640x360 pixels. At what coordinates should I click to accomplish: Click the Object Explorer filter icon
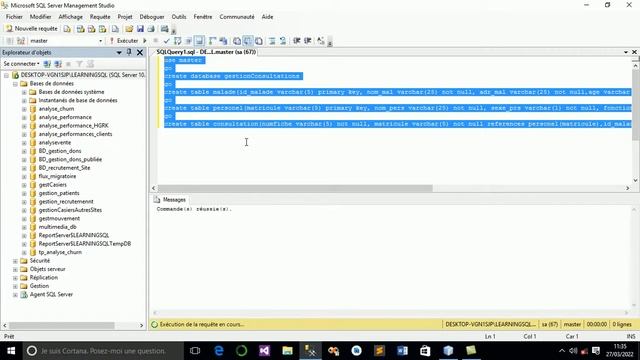[x=80, y=64]
